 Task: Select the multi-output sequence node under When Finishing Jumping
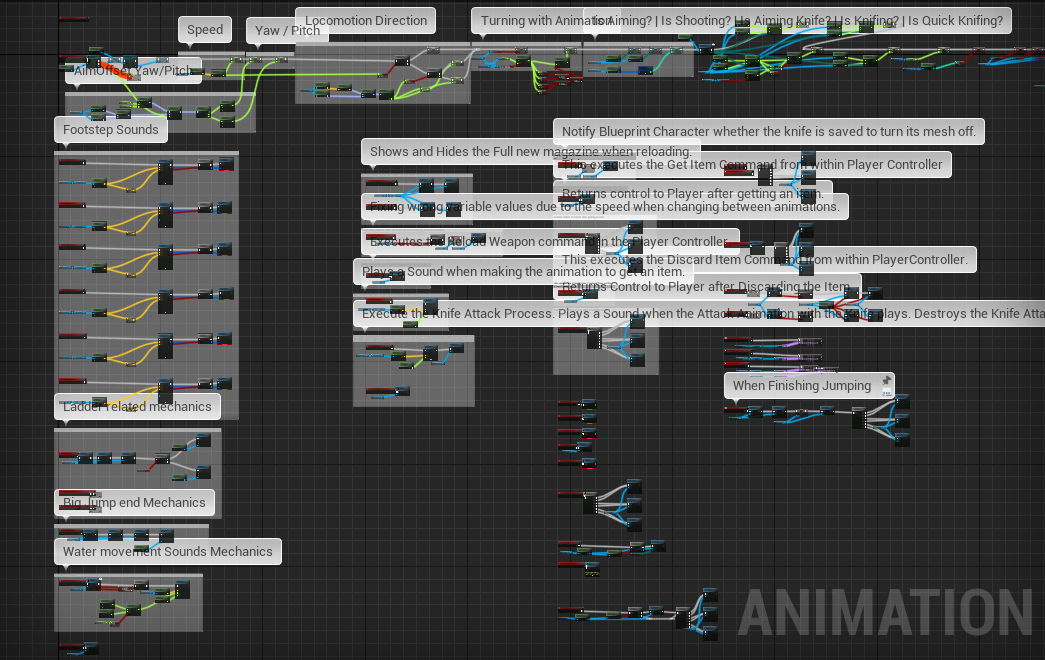click(x=858, y=419)
